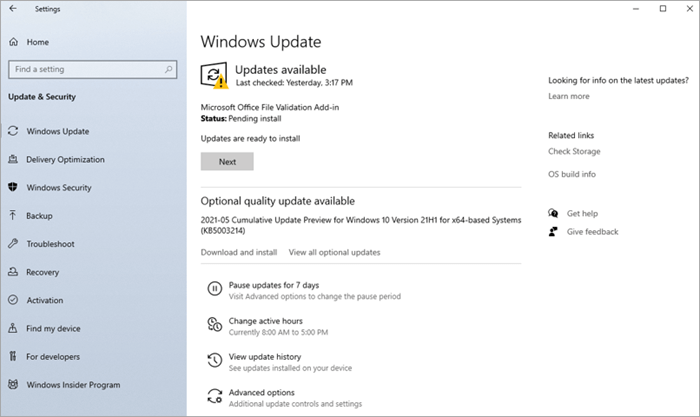Click 'Last checked: Yesterday, 3:17 PM' text
This screenshot has width=700, height=417.
click(x=294, y=83)
